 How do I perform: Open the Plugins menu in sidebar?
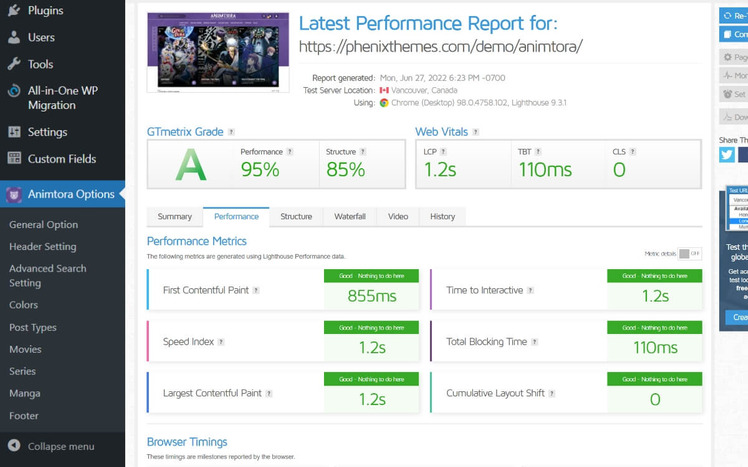click(45, 11)
